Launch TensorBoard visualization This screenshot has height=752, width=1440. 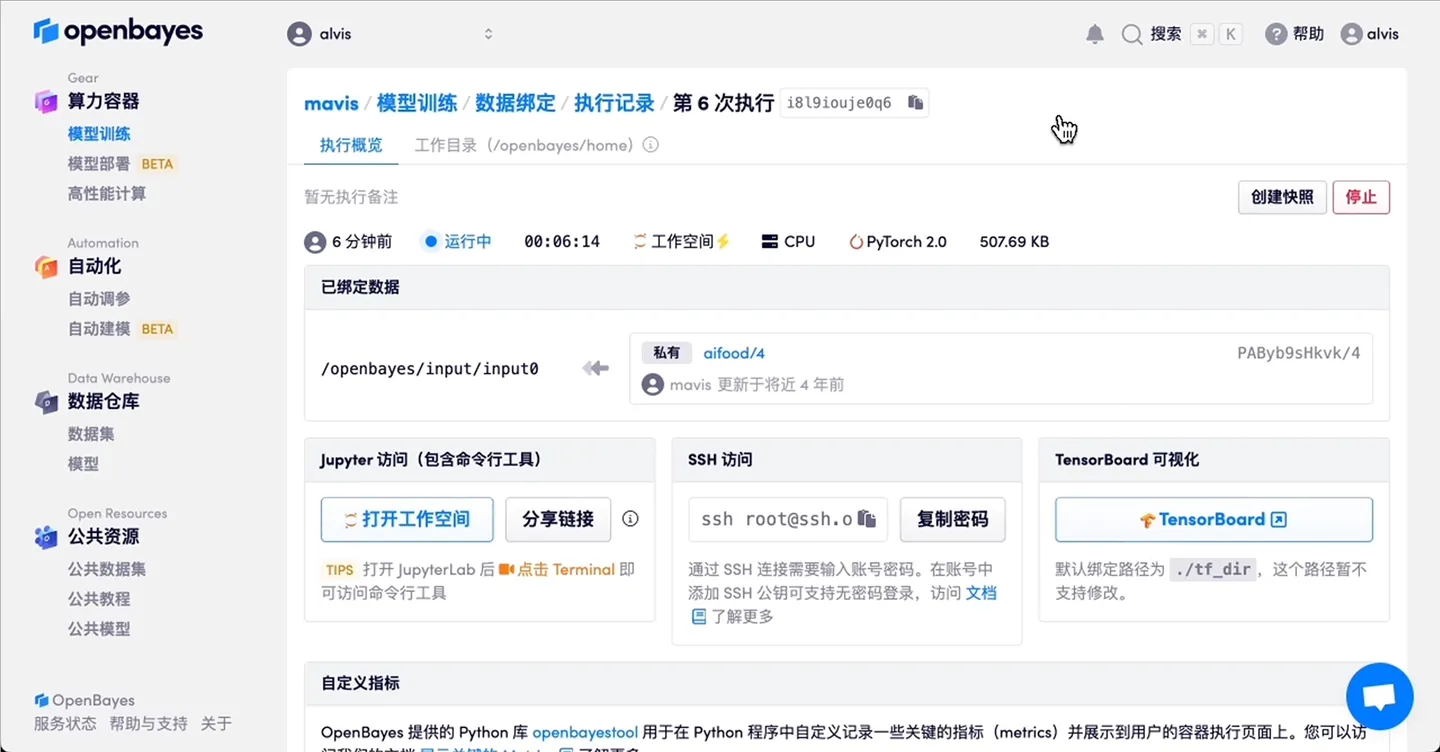tap(1213, 519)
